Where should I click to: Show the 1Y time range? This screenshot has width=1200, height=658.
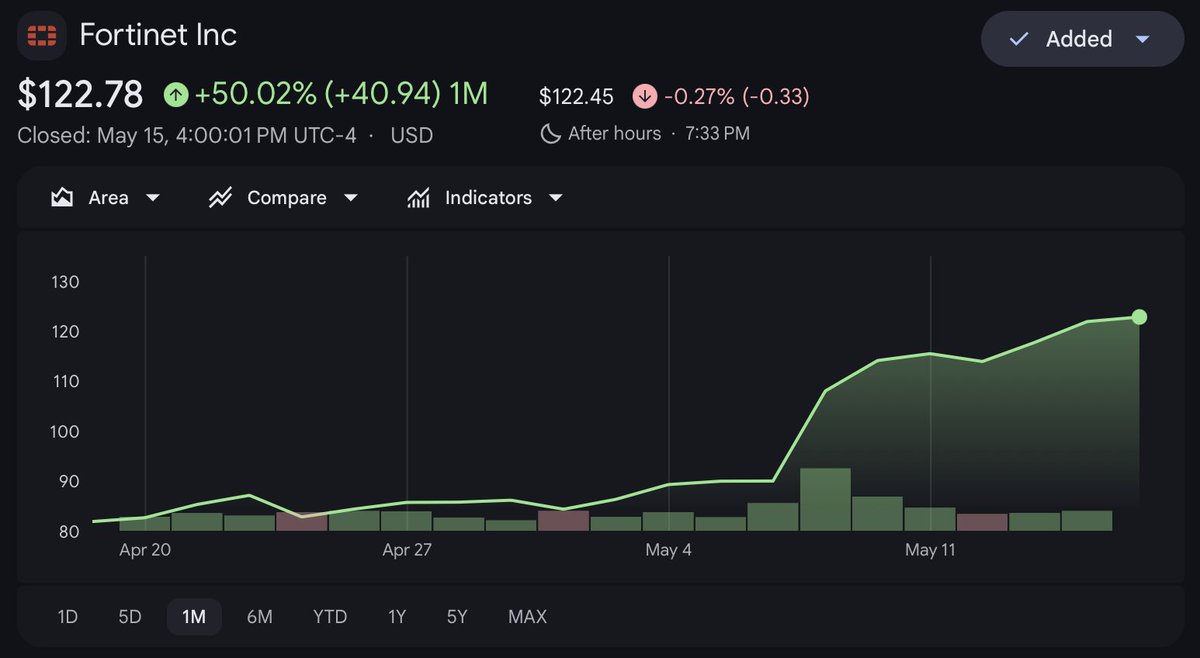point(397,617)
